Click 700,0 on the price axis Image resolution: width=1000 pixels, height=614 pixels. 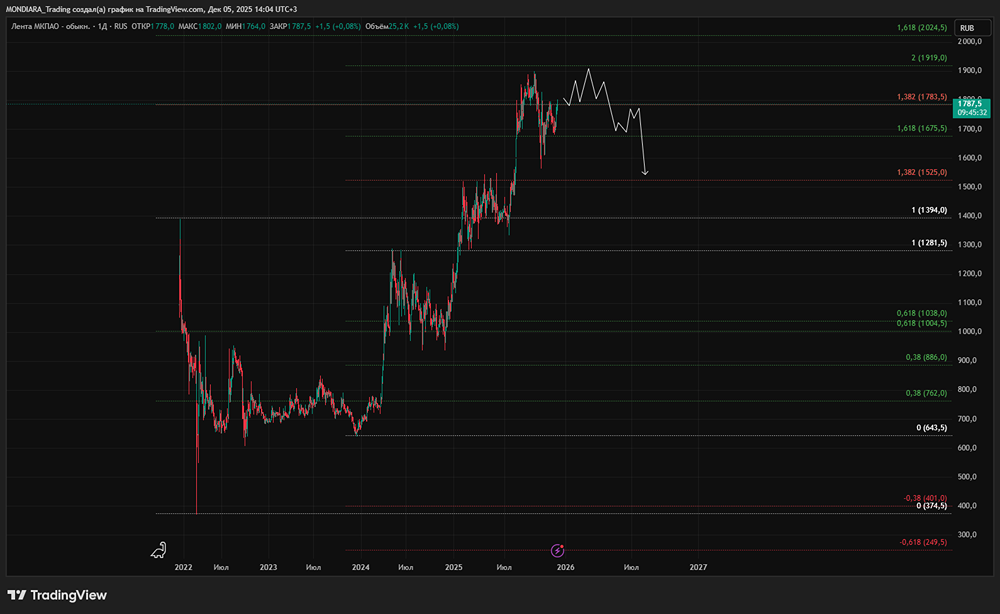pyautogui.click(x=967, y=419)
